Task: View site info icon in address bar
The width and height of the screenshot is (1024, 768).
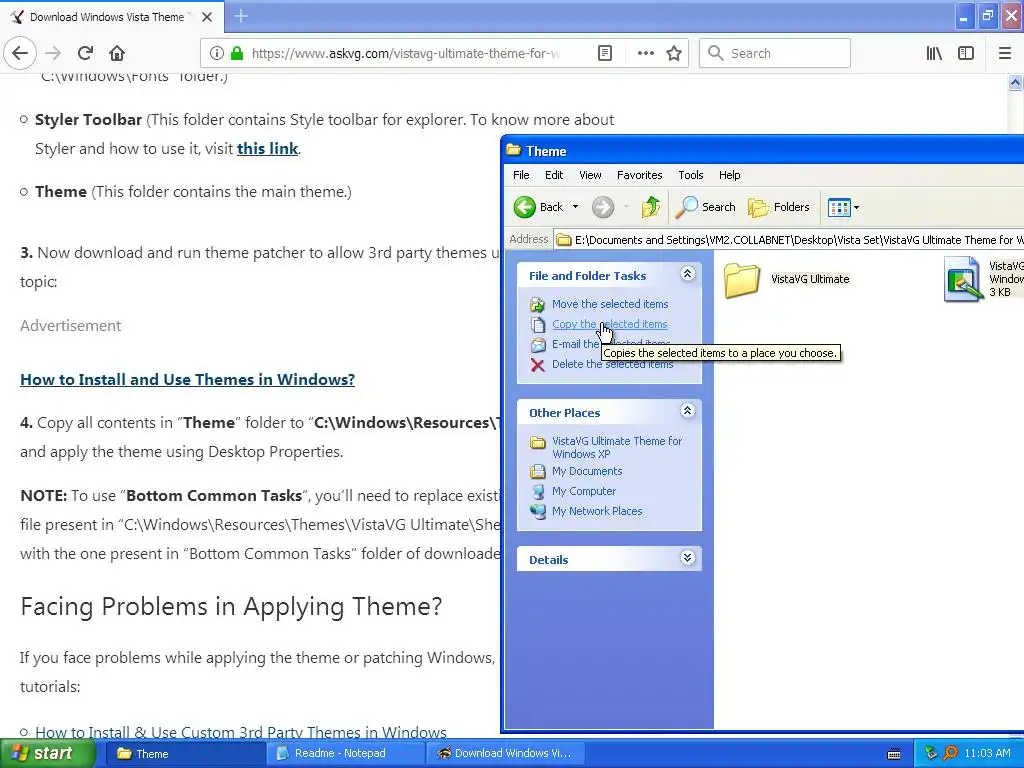Action: 217,54
